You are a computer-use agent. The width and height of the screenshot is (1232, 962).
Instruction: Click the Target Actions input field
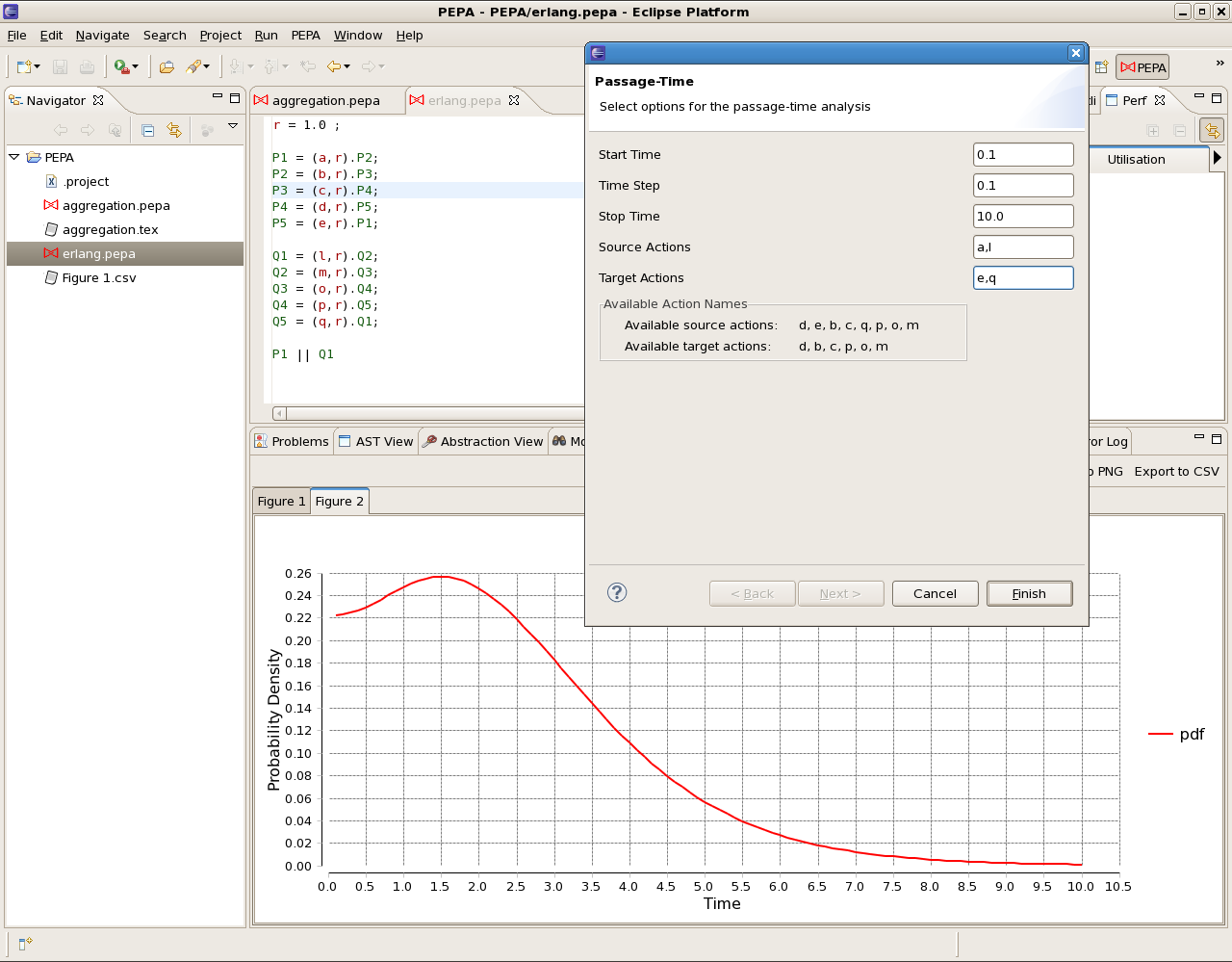tap(1023, 278)
